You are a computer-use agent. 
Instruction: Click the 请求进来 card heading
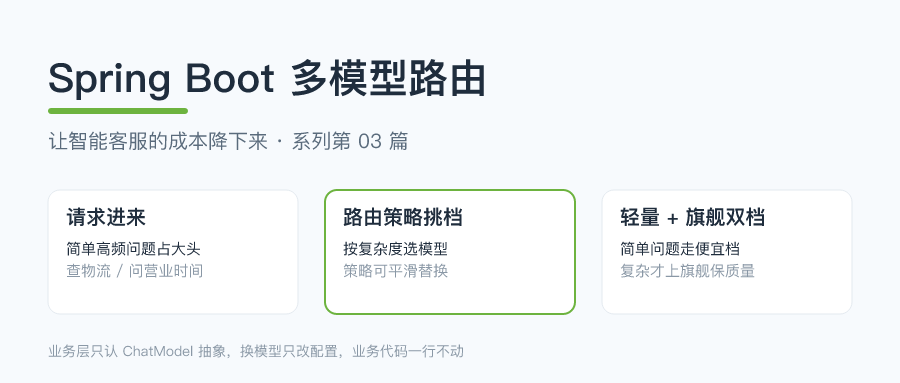pyautogui.click(x=106, y=218)
